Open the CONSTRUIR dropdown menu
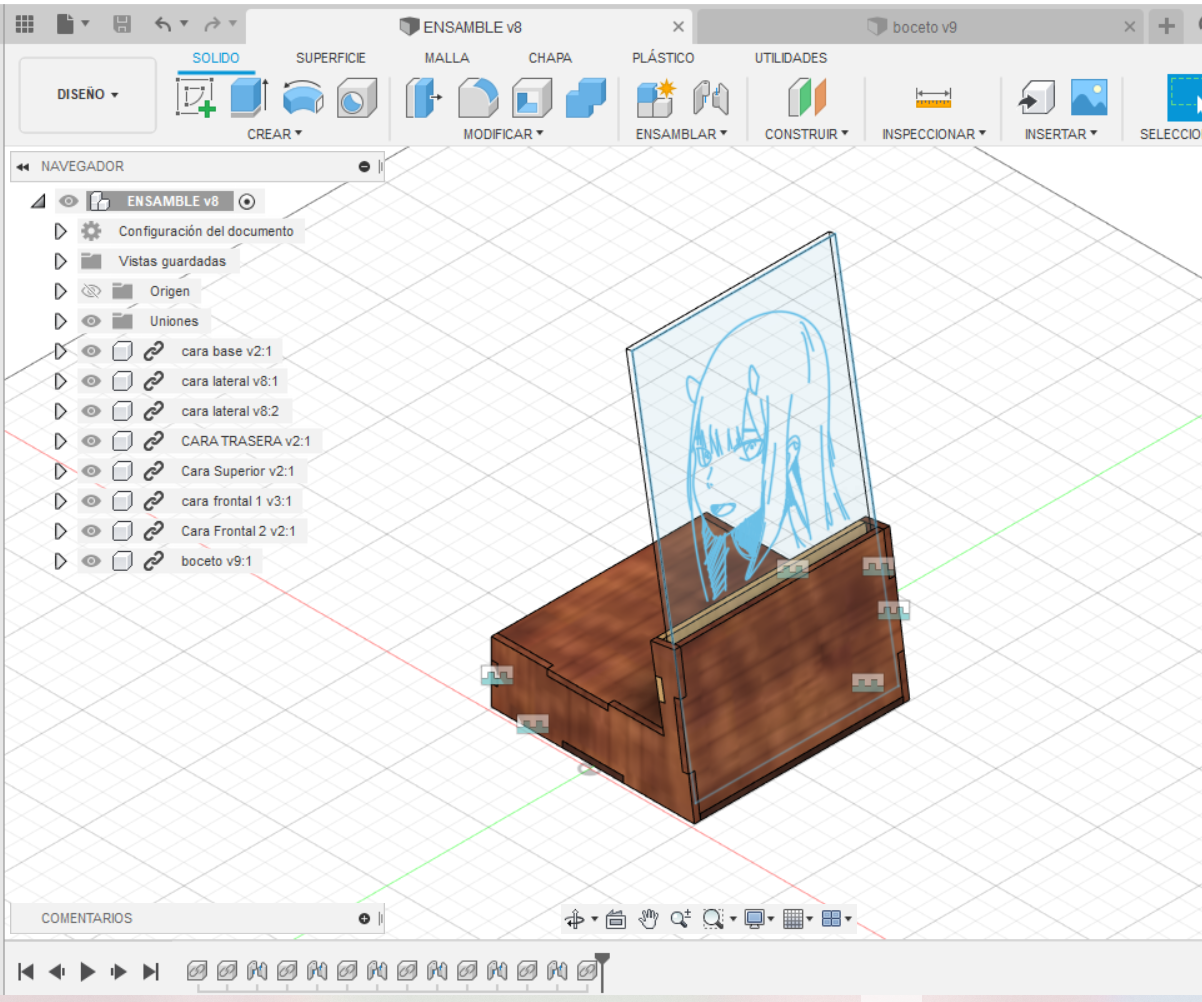Screen dimensions: 1202x1002 806,133
